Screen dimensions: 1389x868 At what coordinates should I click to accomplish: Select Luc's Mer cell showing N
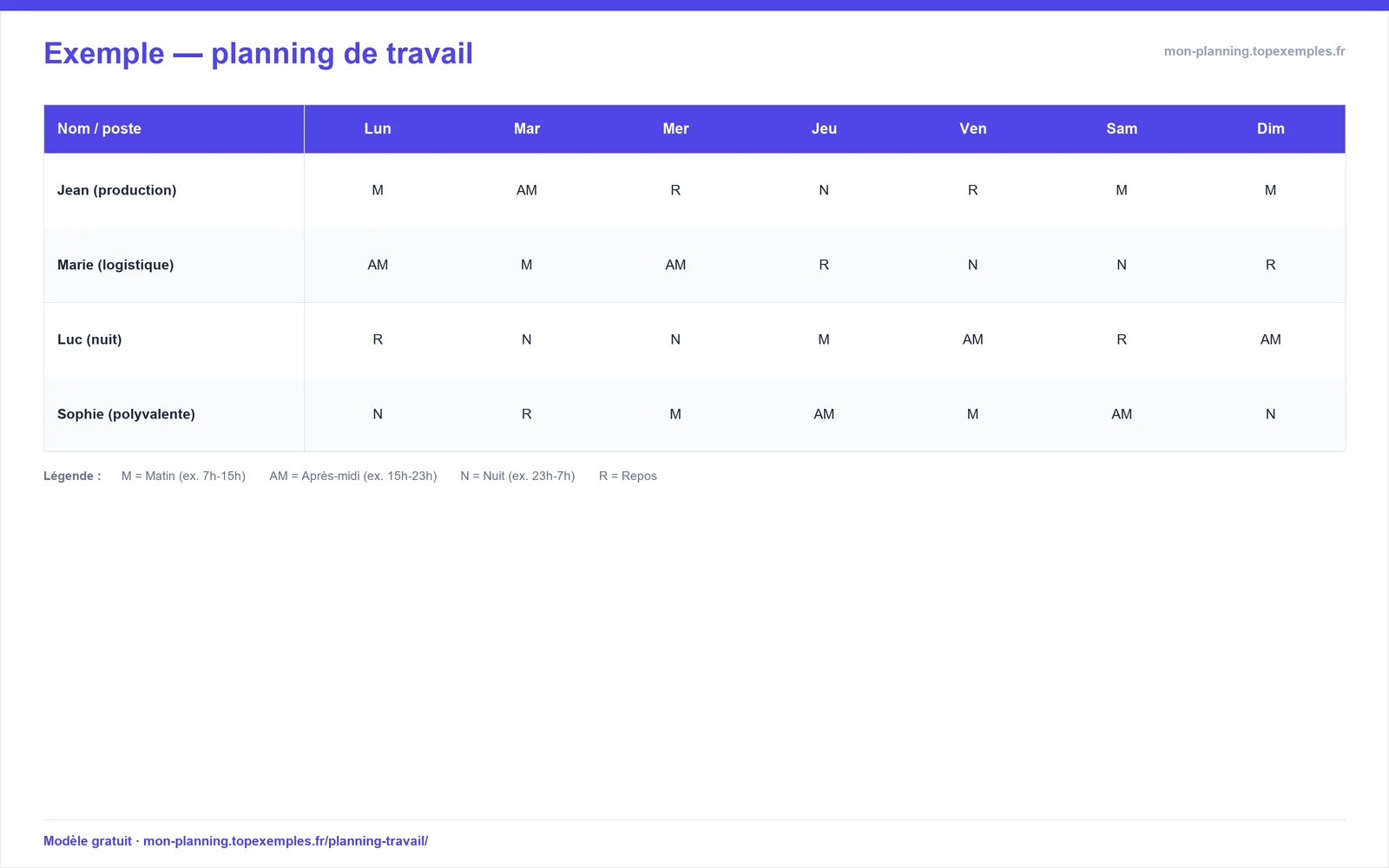tap(675, 339)
